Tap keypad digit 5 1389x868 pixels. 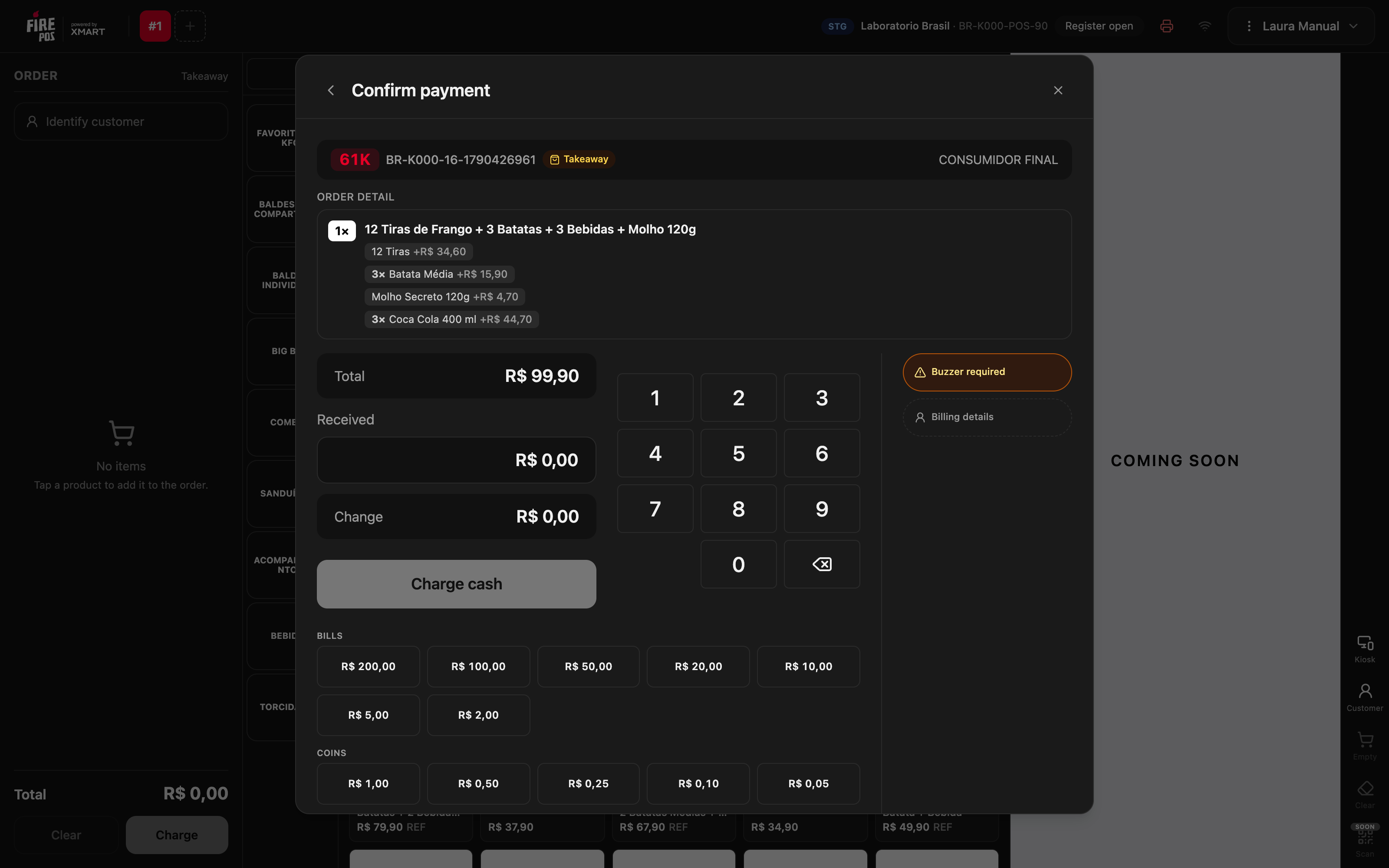click(738, 454)
